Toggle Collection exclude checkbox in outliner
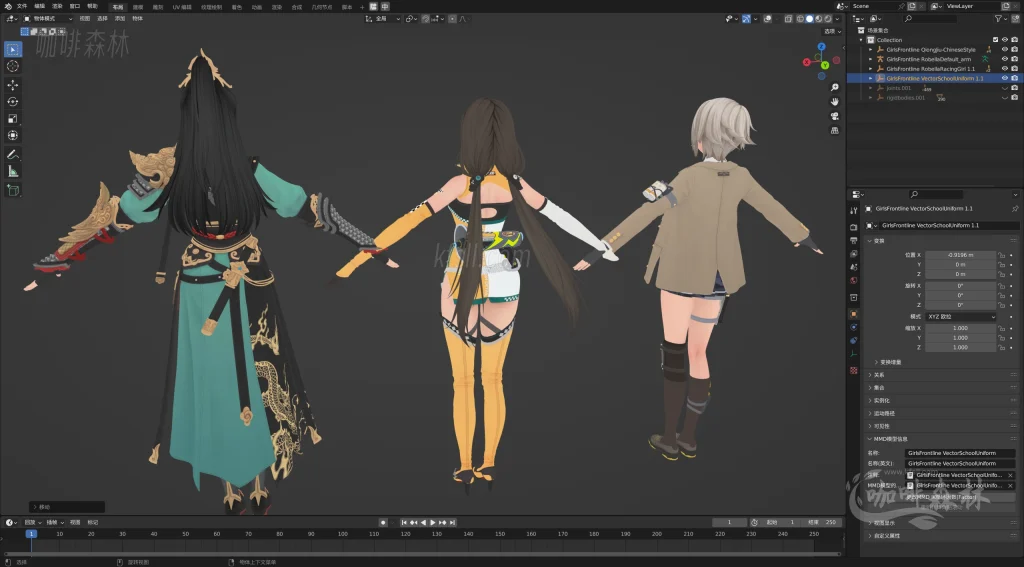Viewport: 1024px width, 567px height. 995,40
